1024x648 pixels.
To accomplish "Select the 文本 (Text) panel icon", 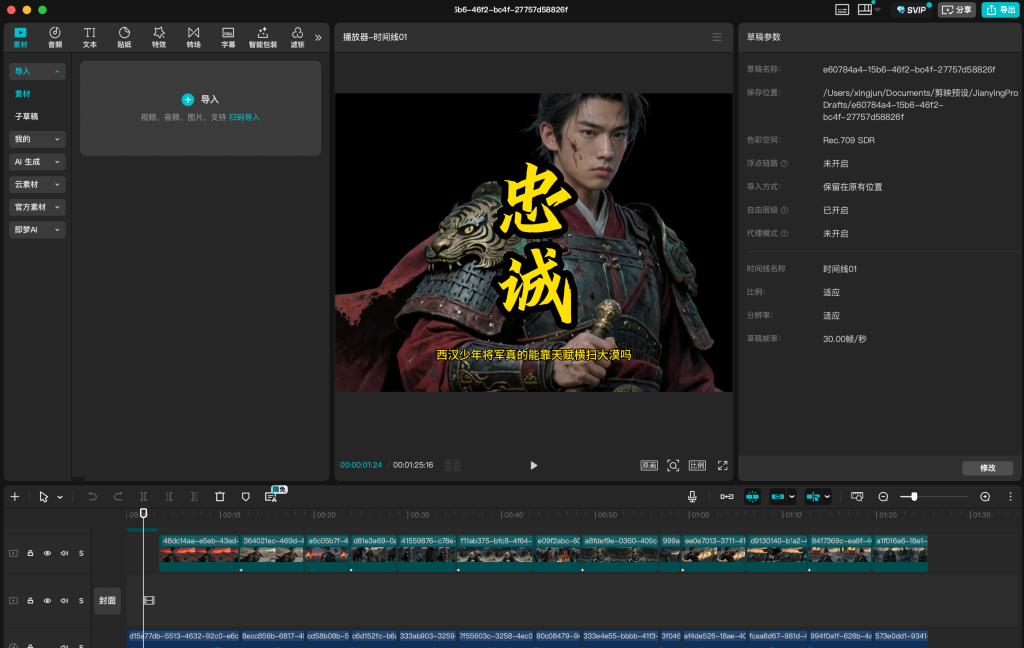I will [x=89, y=38].
